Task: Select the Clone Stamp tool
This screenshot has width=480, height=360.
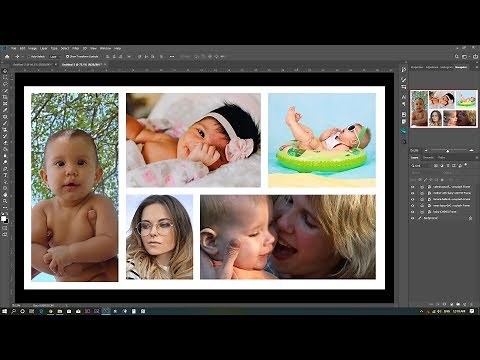Action: click(5, 129)
